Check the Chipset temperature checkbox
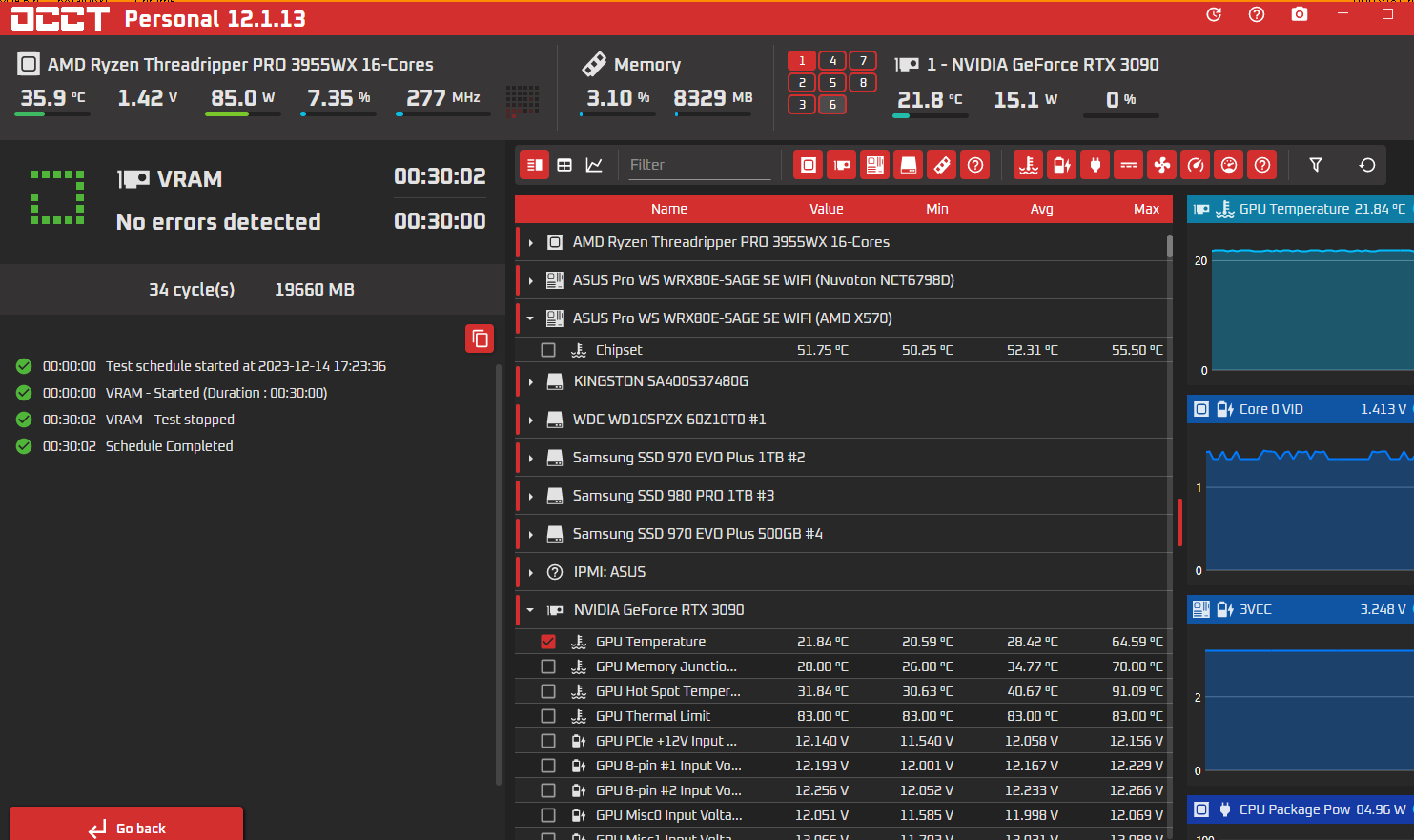The height and width of the screenshot is (840, 1414). 548,350
